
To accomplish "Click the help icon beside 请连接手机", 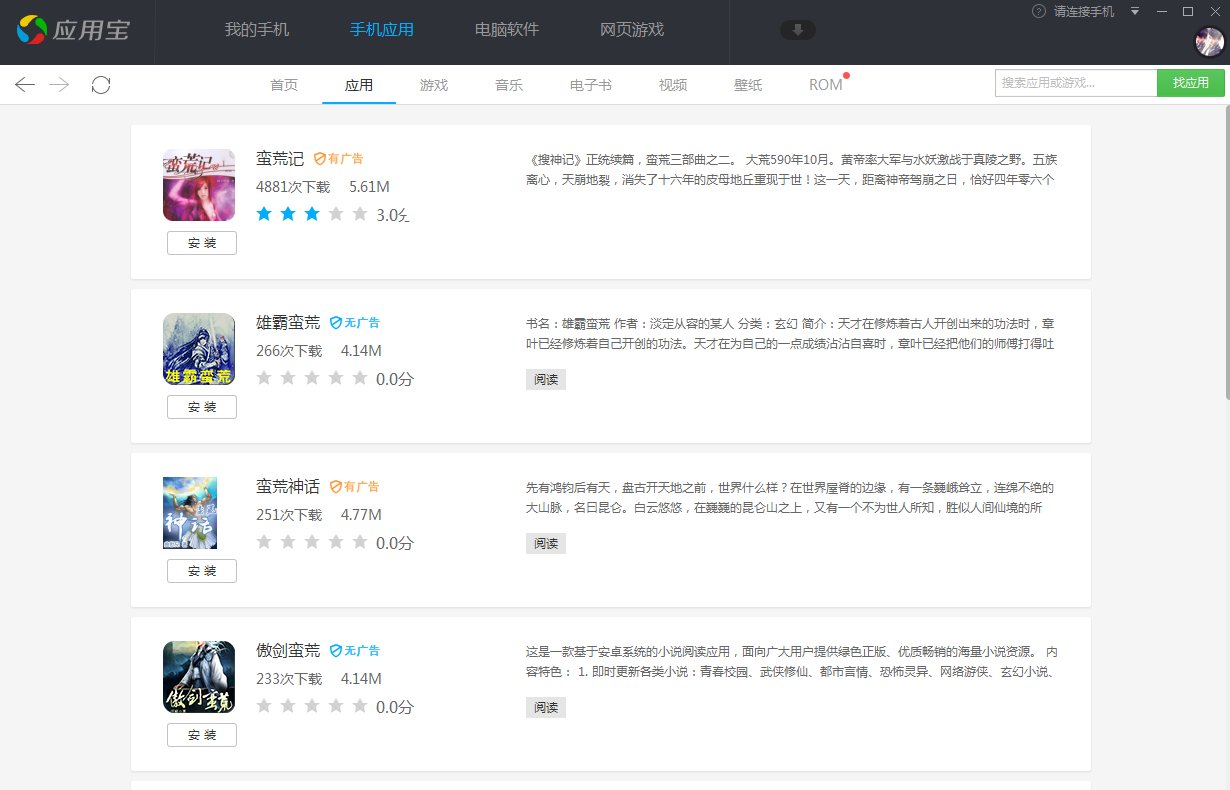I will point(1039,11).
